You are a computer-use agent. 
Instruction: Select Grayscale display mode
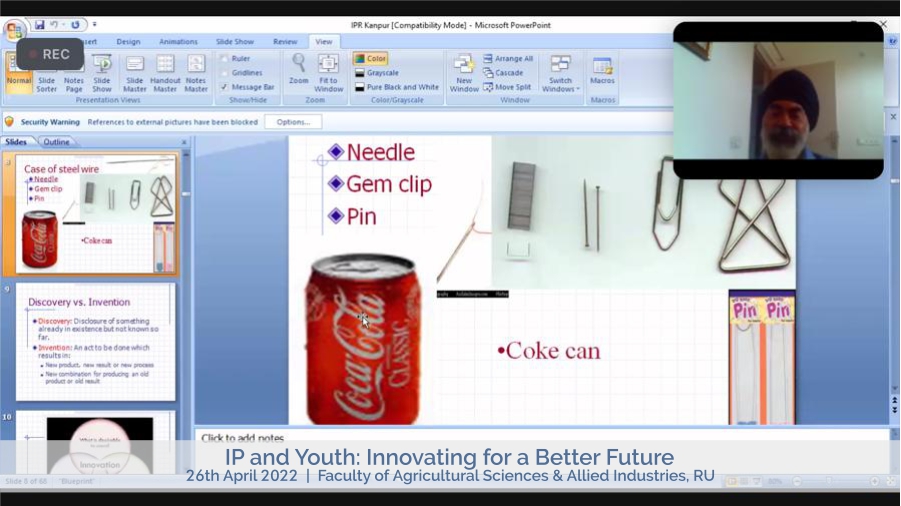(x=377, y=73)
